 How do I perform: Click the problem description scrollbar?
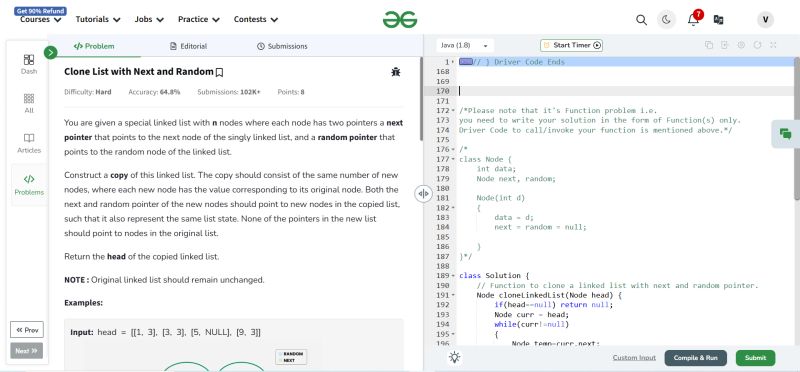[x=421, y=99]
